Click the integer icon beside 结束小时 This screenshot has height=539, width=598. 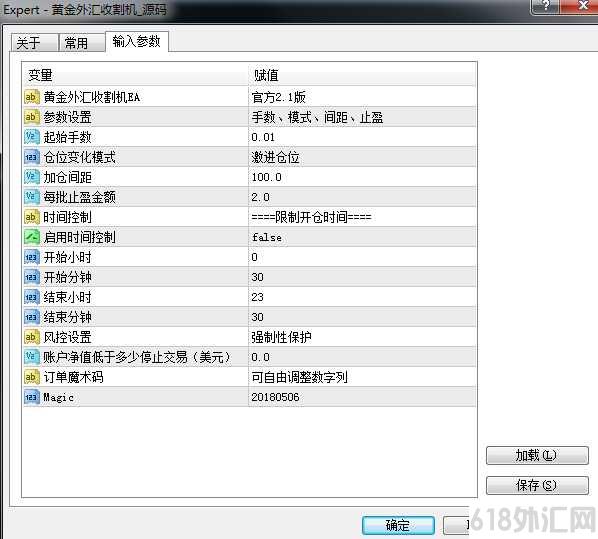tap(32, 297)
